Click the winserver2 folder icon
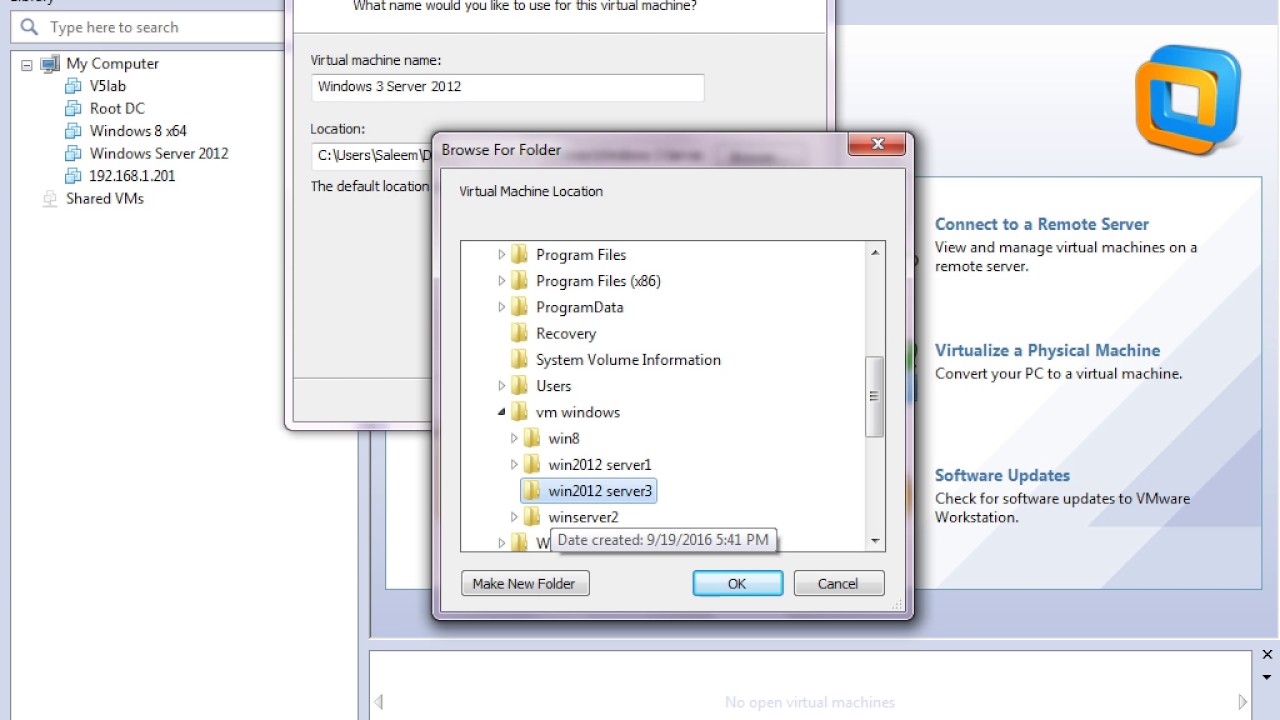 coord(532,517)
